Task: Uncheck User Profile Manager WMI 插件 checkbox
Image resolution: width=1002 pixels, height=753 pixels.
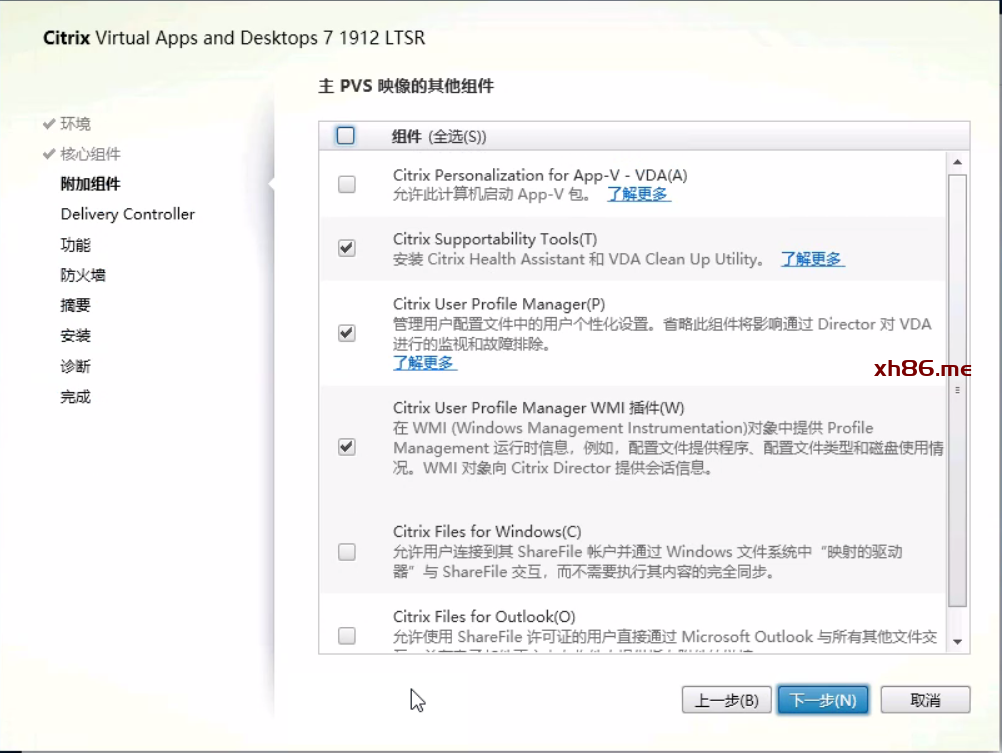Action: [346, 447]
